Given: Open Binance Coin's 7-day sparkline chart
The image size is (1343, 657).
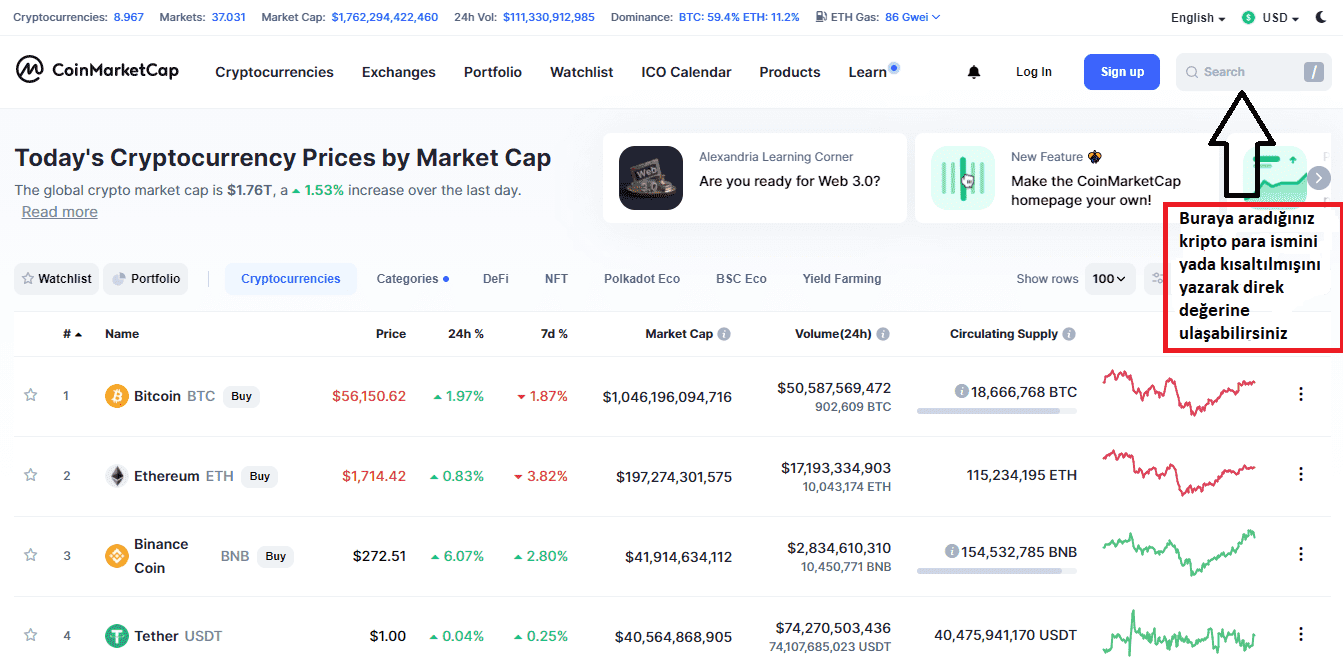Looking at the screenshot, I should pos(1179,552).
